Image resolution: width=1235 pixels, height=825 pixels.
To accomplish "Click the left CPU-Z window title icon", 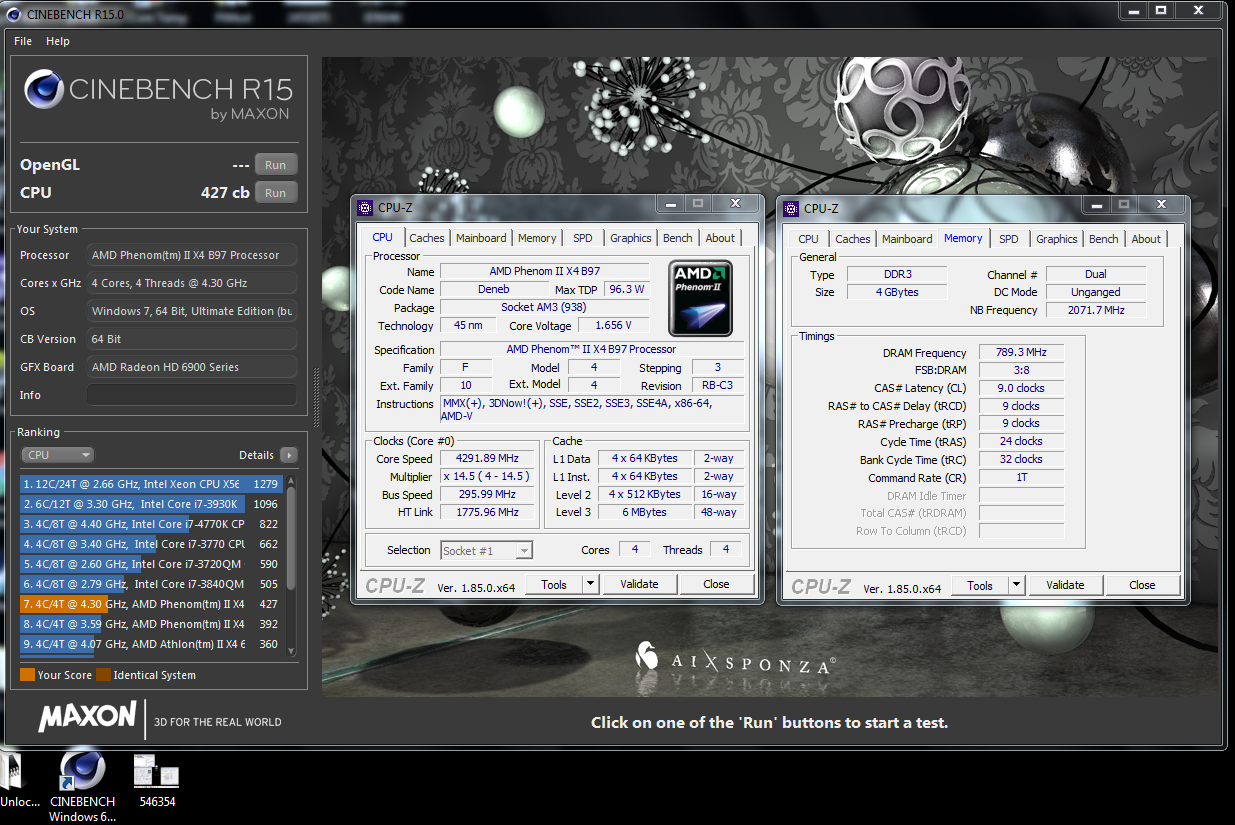I will pos(366,208).
